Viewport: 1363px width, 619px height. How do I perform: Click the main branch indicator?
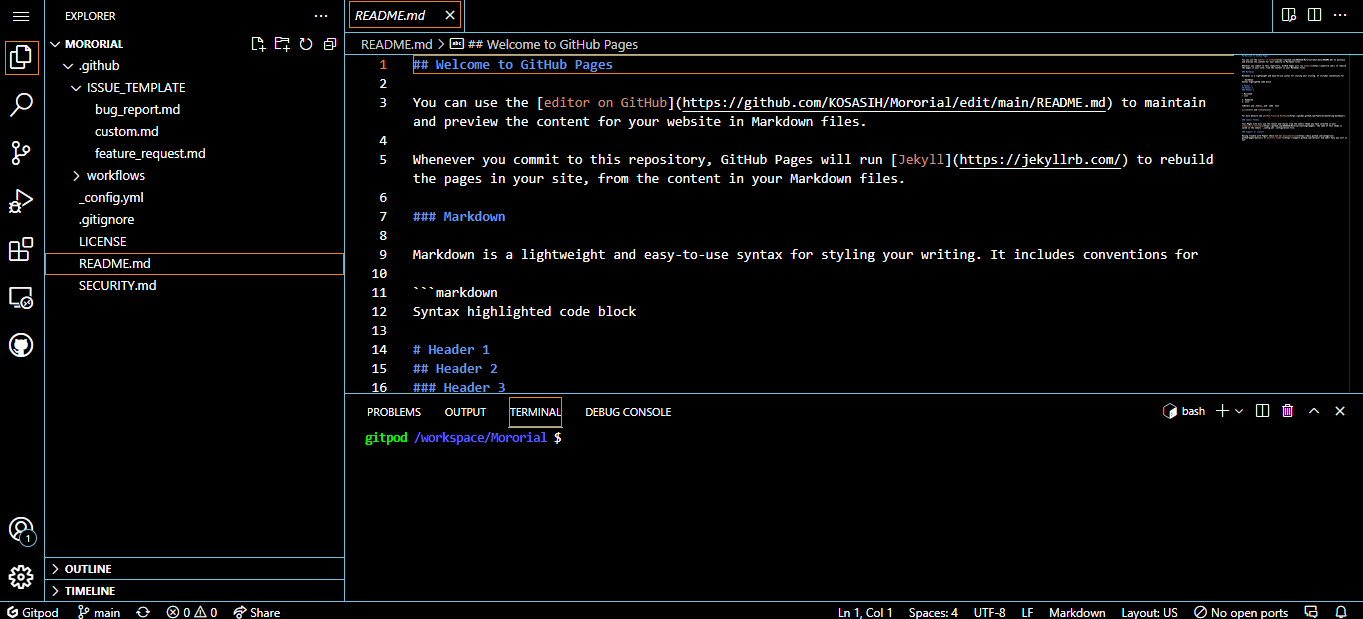pyautogui.click(x=99, y=612)
